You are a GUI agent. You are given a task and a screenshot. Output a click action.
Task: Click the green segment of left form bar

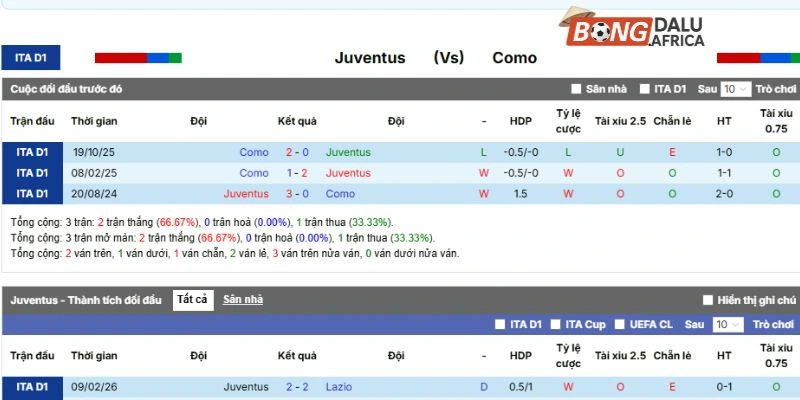(x=175, y=58)
